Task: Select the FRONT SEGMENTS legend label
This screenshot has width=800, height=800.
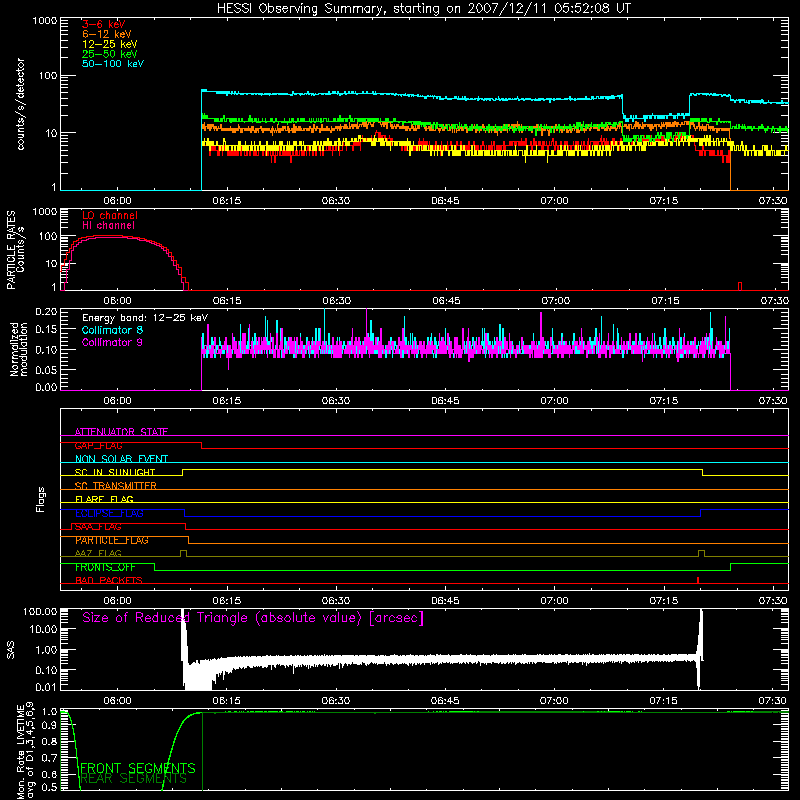Action: click(138, 768)
